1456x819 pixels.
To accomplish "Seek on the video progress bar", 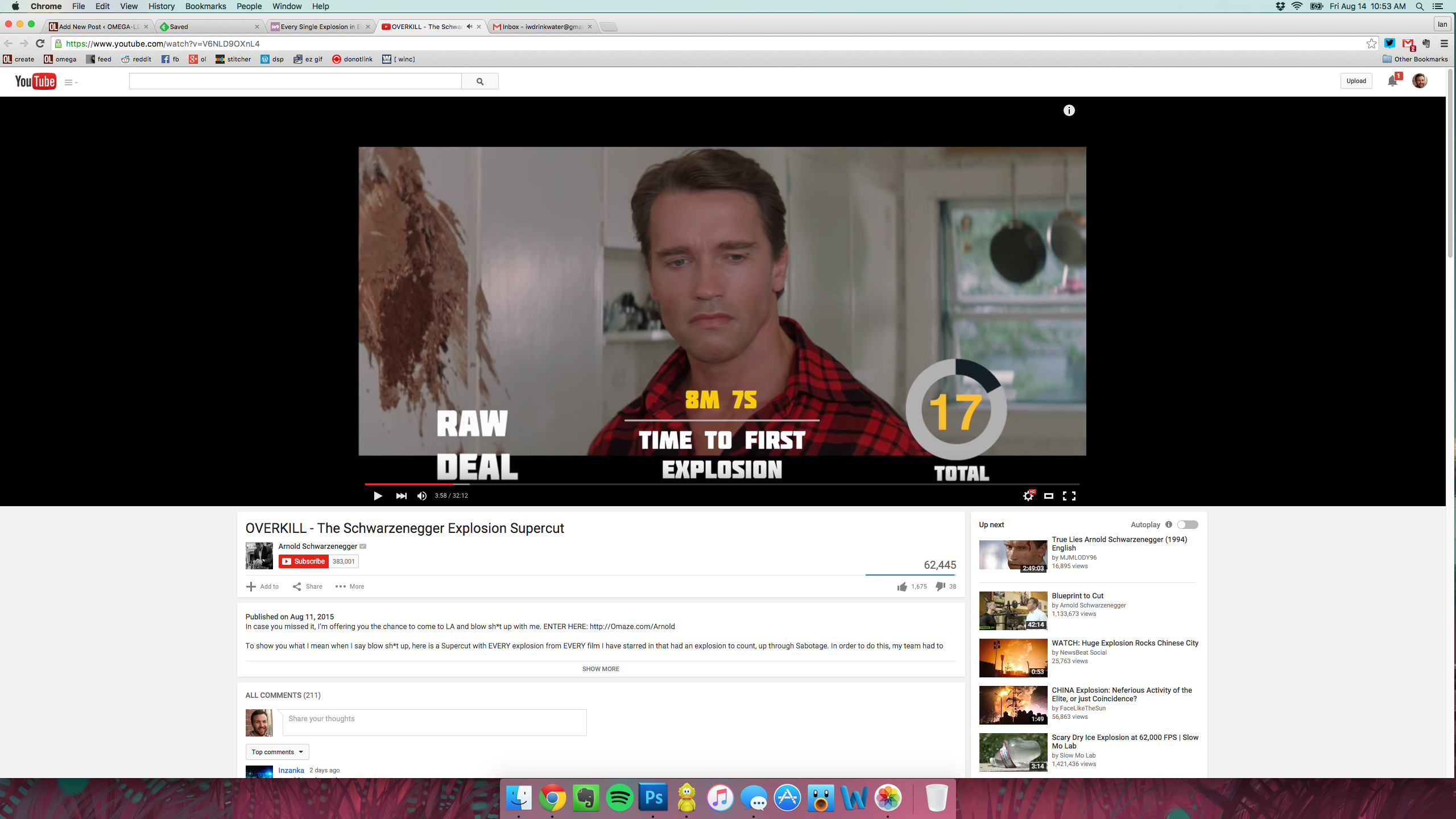I will (x=722, y=484).
